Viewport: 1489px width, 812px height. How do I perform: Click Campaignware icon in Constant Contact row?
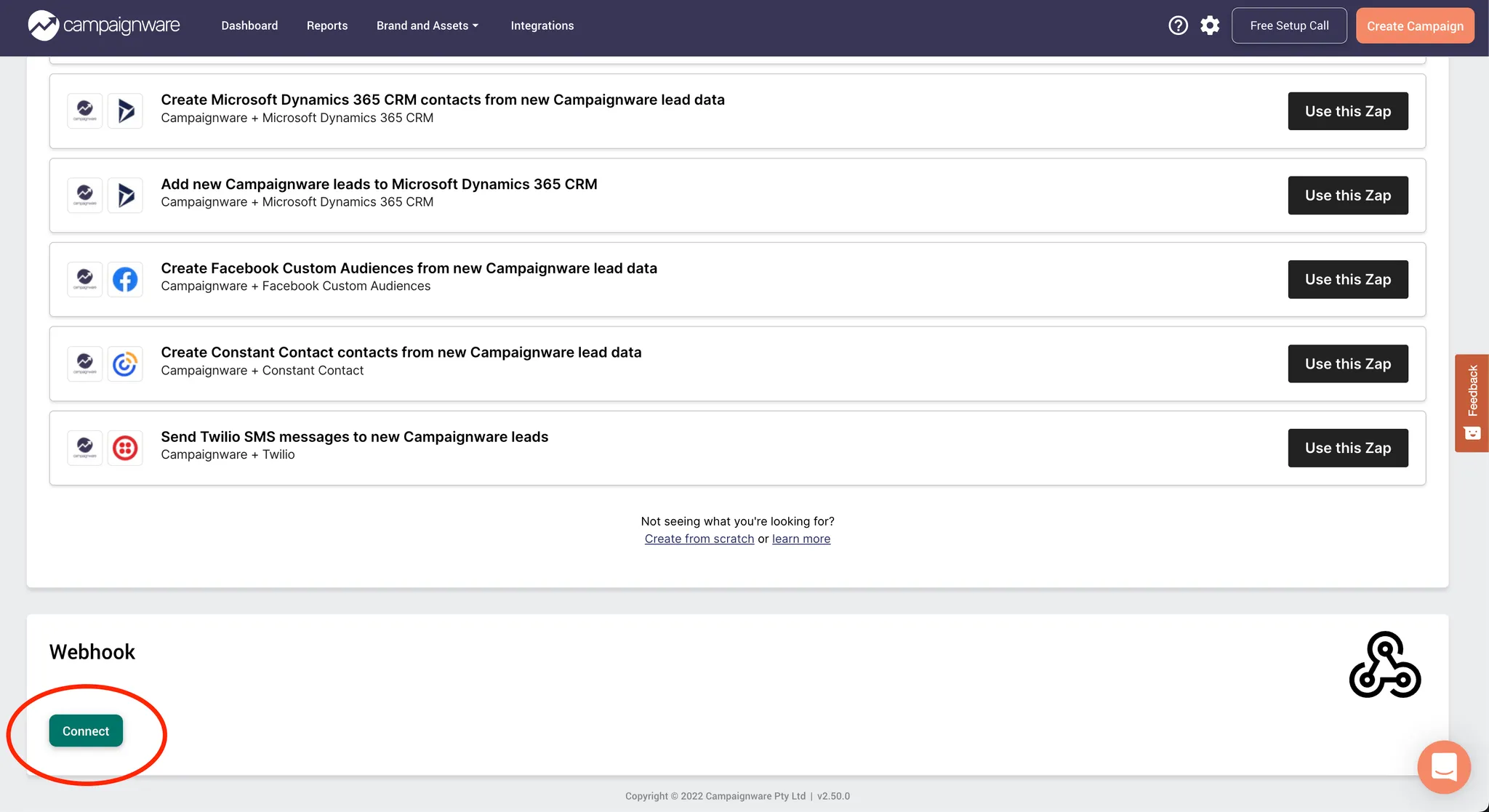[x=85, y=364]
